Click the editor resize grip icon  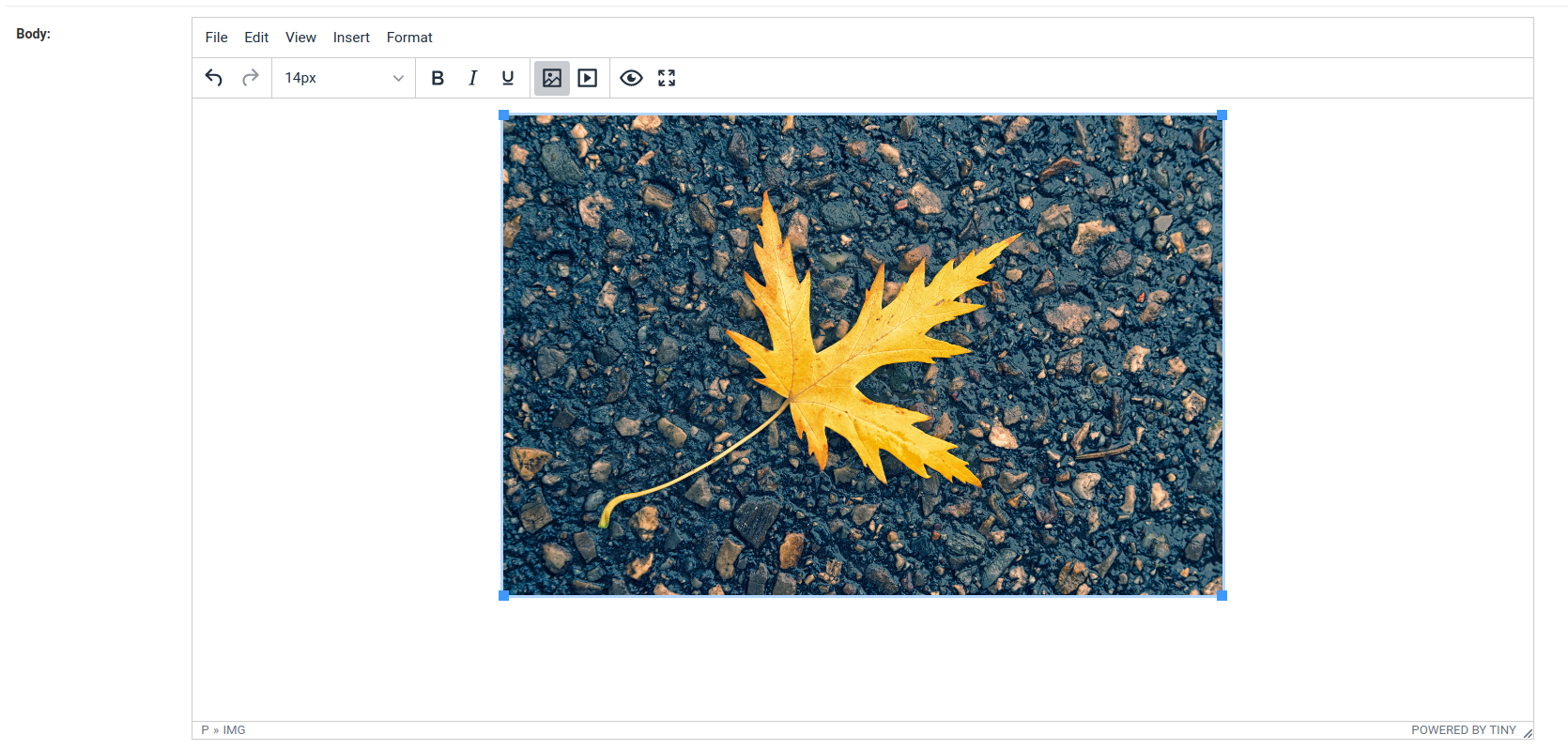tap(1528, 733)
